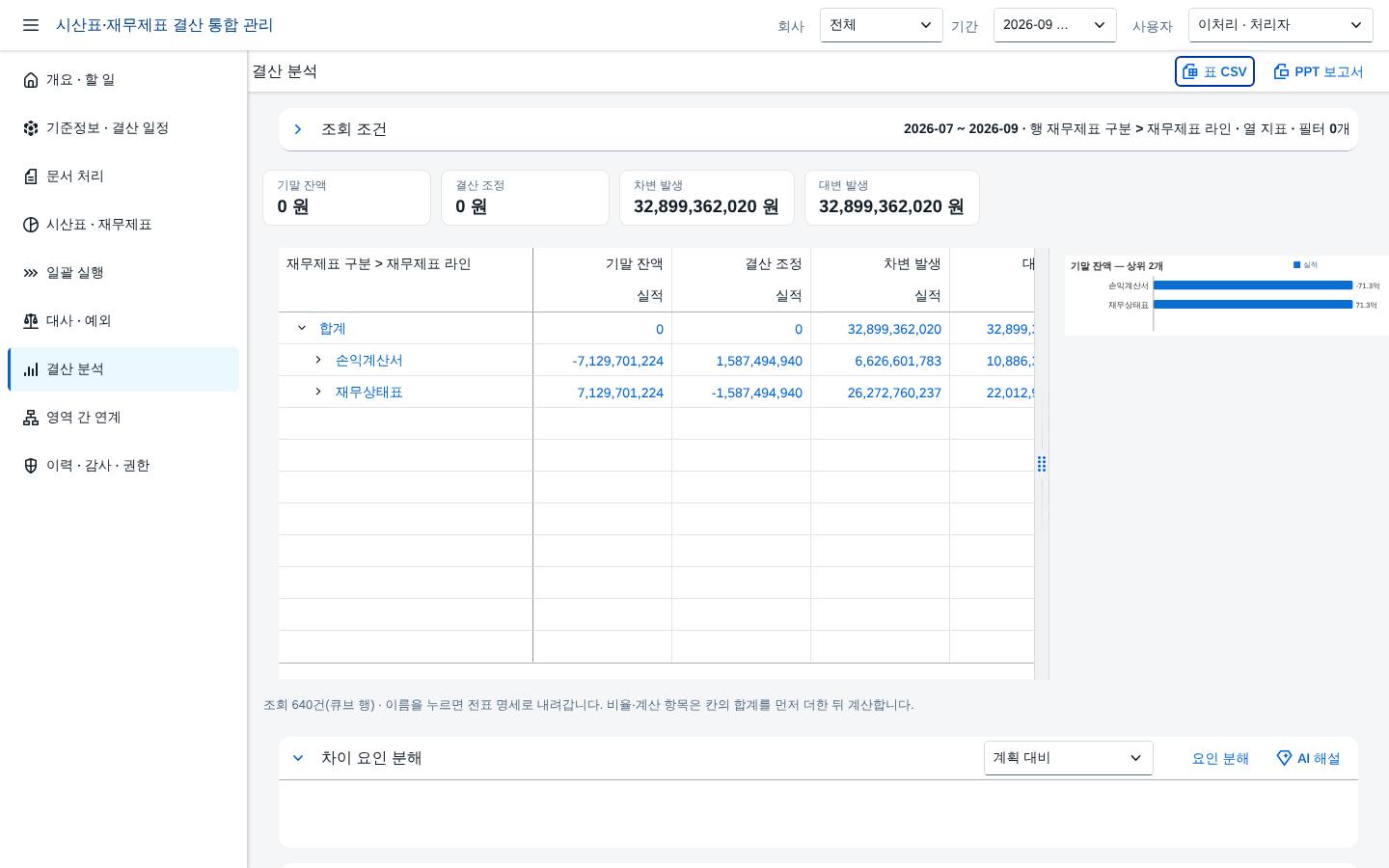The image size is (1389, 868).
Task: Click the 결산 조정 0 원 summary card
Action: pos(525,198)
